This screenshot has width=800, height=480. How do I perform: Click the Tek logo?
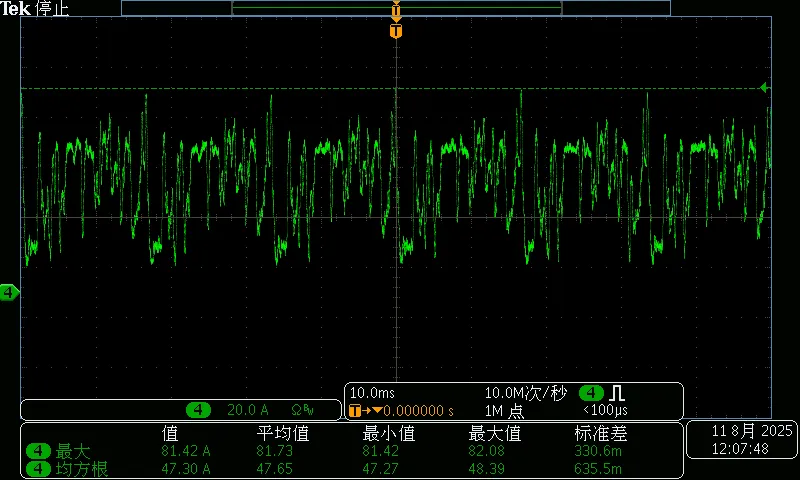[x=15, y=8]
